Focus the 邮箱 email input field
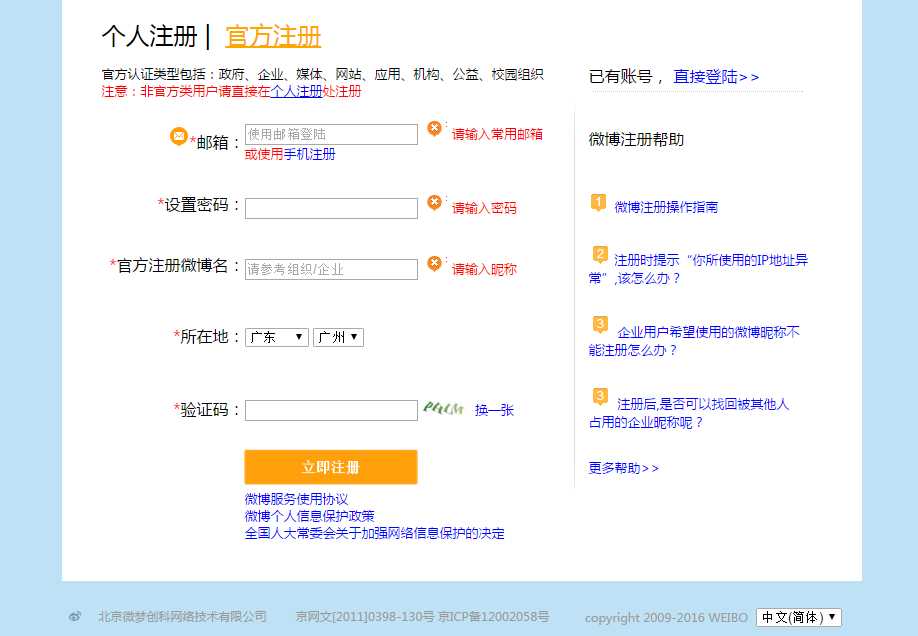918x636 pixels. point(331,134)
